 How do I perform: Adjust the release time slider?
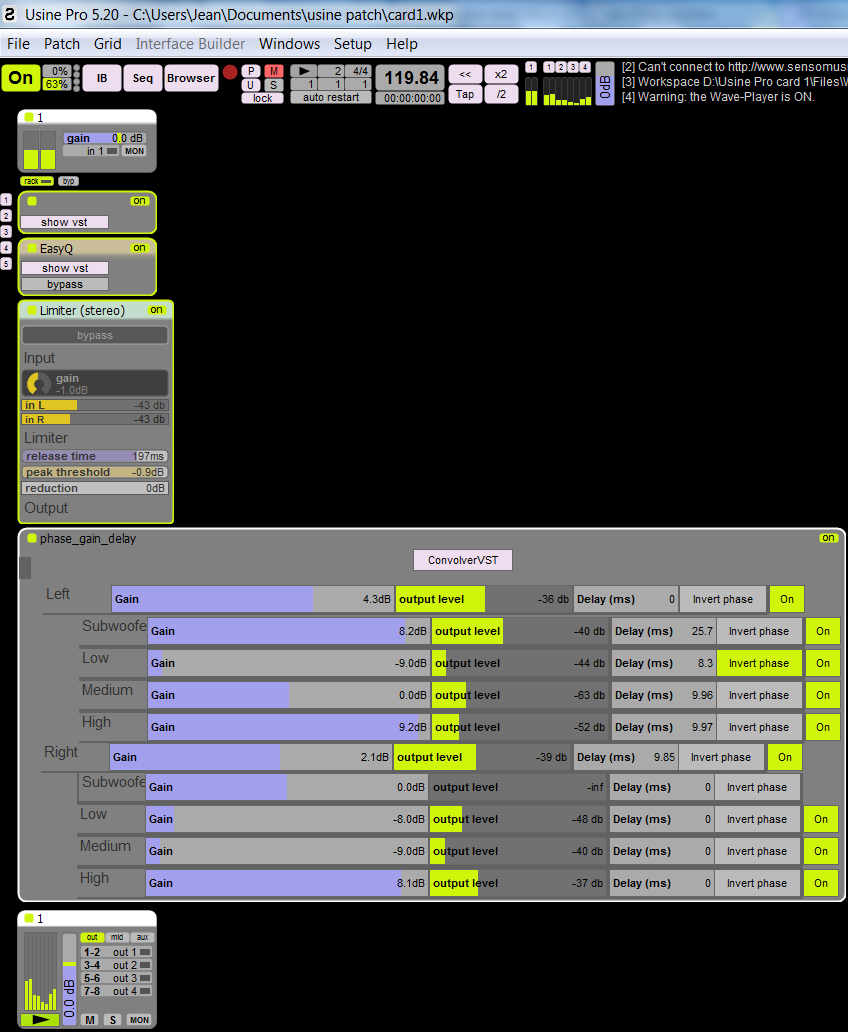[95, 456]
